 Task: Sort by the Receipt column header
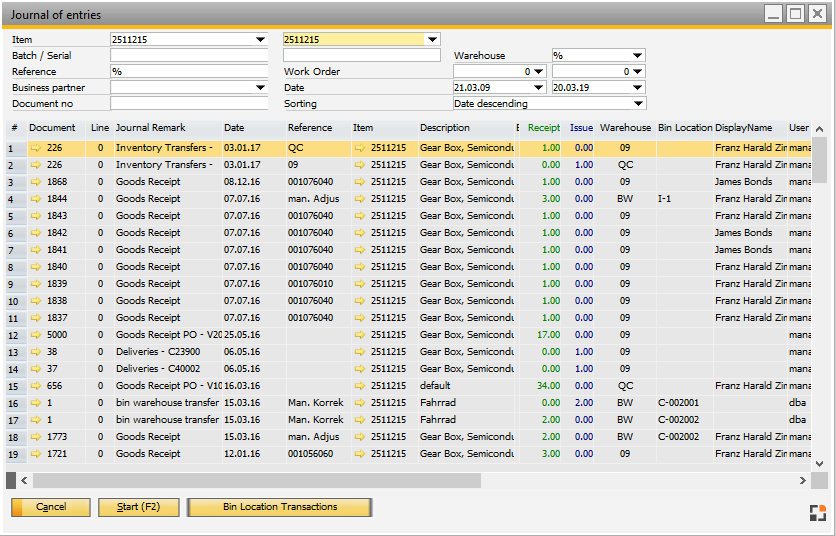pos(543,128)
